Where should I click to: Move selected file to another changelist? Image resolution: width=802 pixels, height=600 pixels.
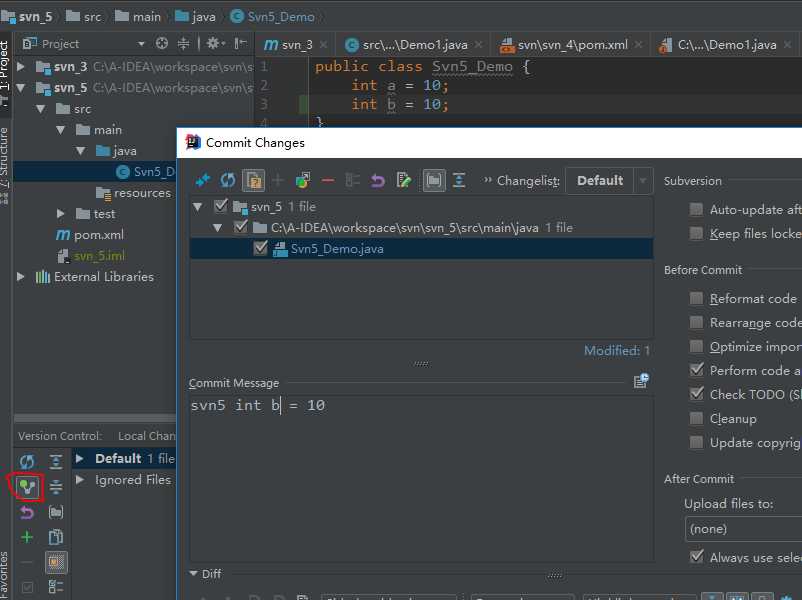point(303,180)
